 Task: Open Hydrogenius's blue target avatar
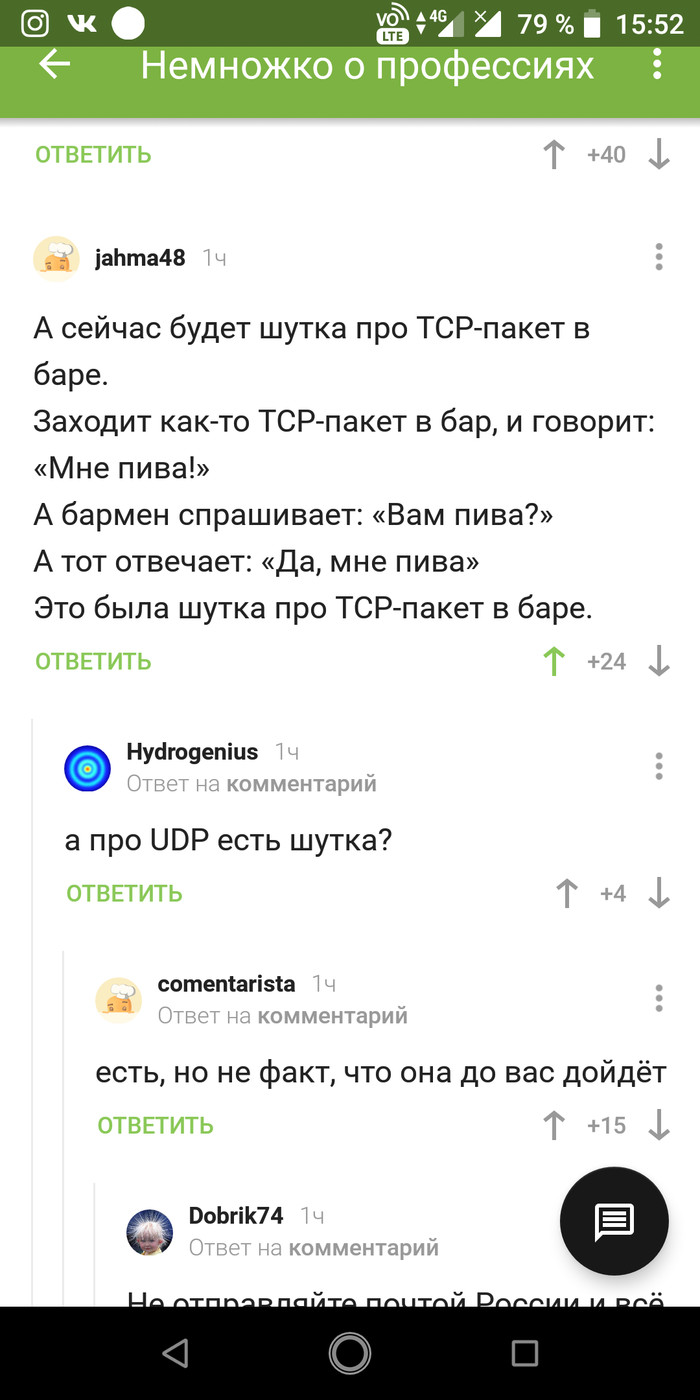(x=88, y=767)
